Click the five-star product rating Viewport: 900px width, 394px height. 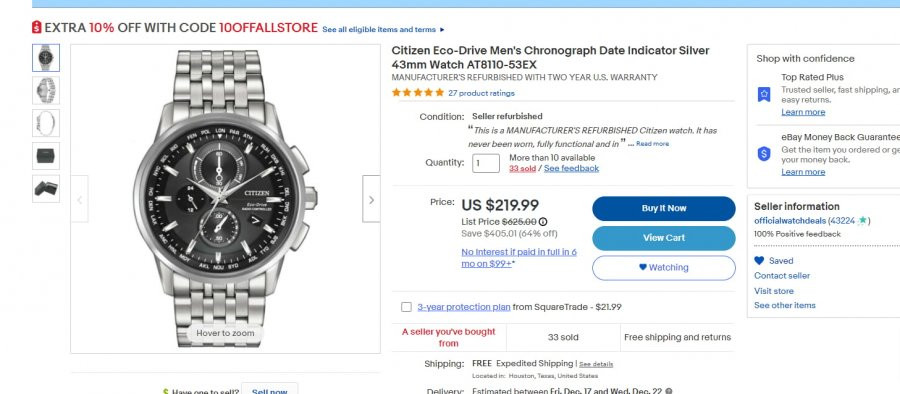[418, 92]
